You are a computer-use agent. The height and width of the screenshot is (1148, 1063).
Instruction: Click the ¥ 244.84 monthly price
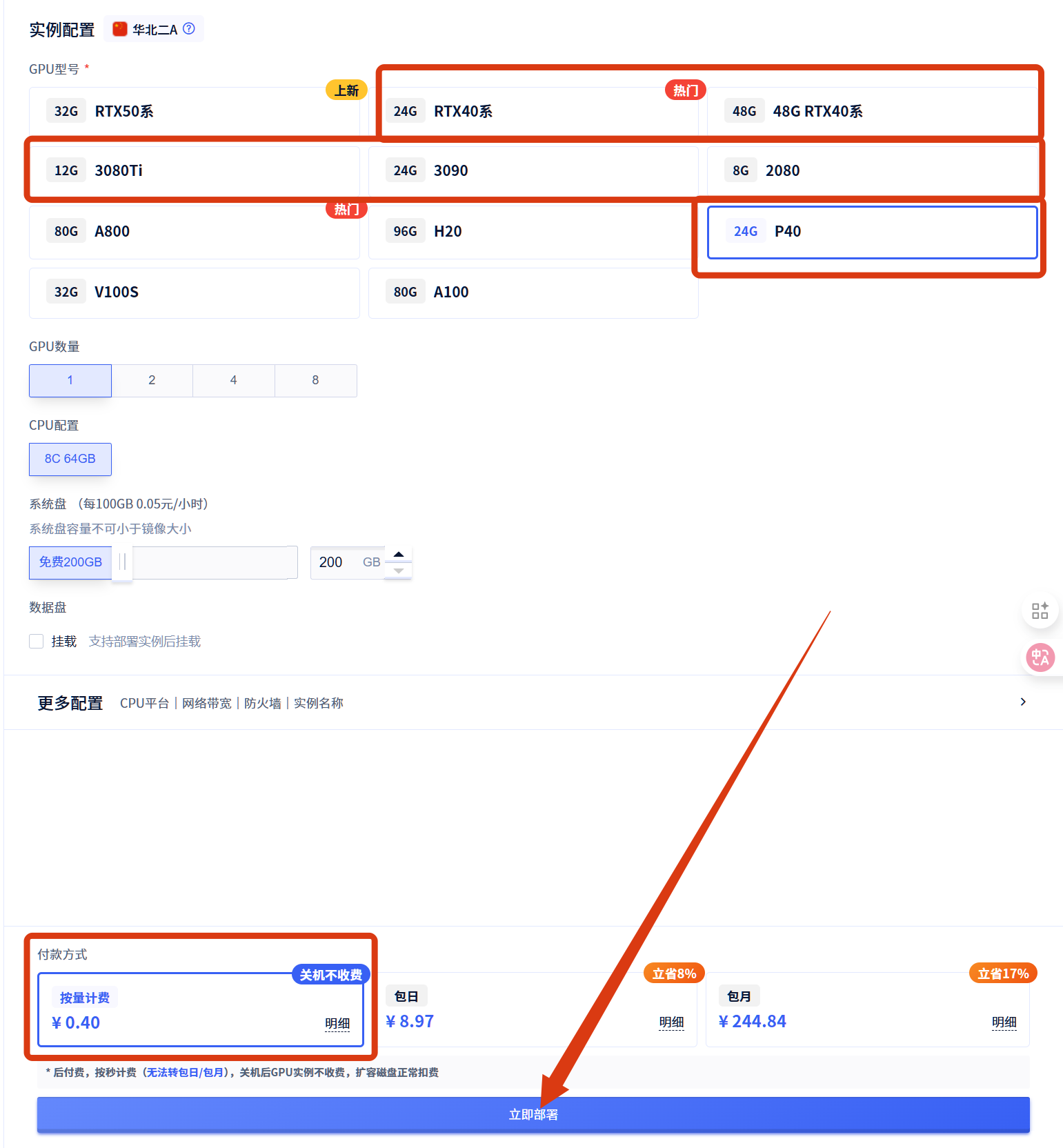pos(752,1022)
